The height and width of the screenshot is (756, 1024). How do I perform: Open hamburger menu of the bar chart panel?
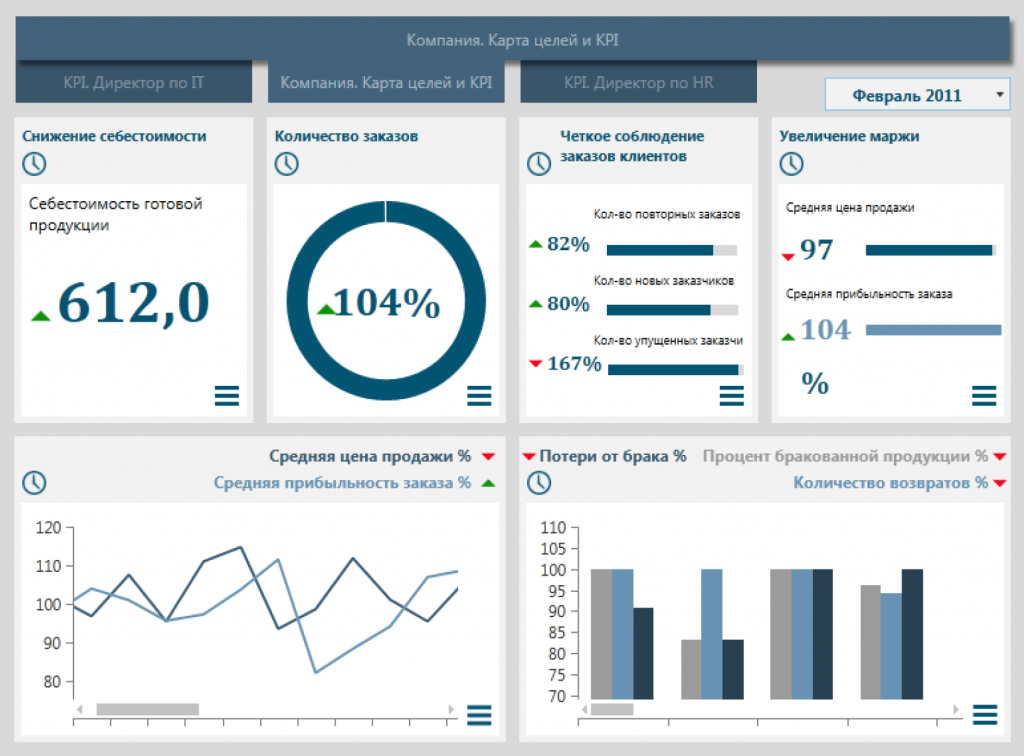click(985, 715)
